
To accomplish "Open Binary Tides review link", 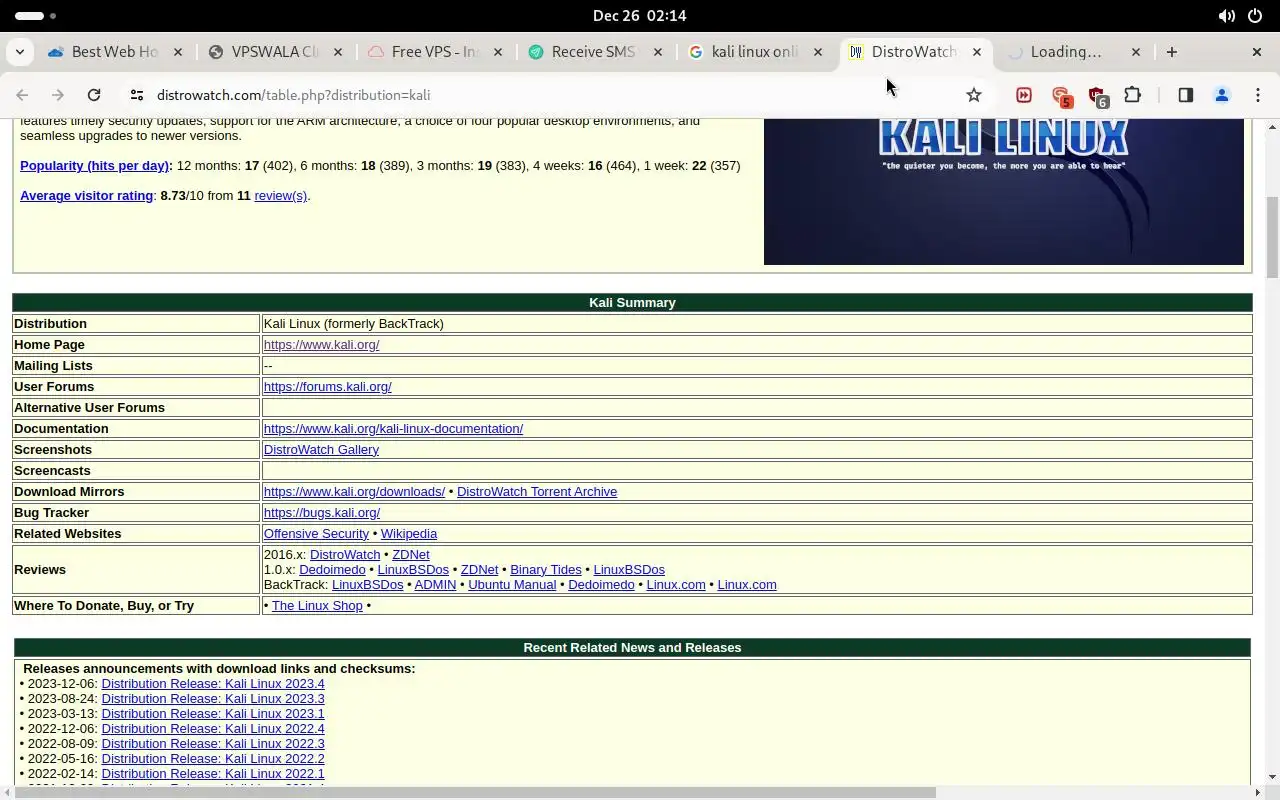I will (546, 570).
